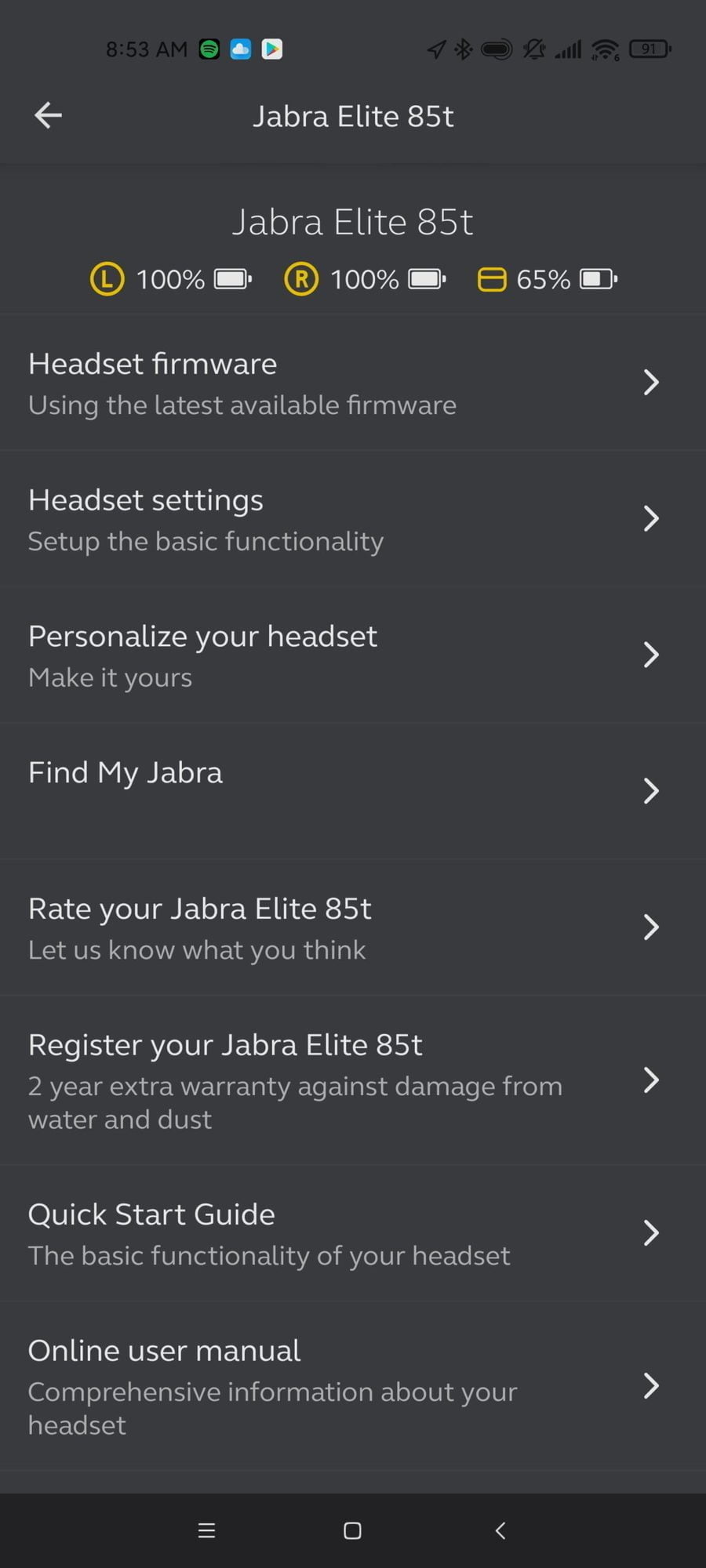
Task: Tap the right earbud R battery icon
Action: coord(300,279)
